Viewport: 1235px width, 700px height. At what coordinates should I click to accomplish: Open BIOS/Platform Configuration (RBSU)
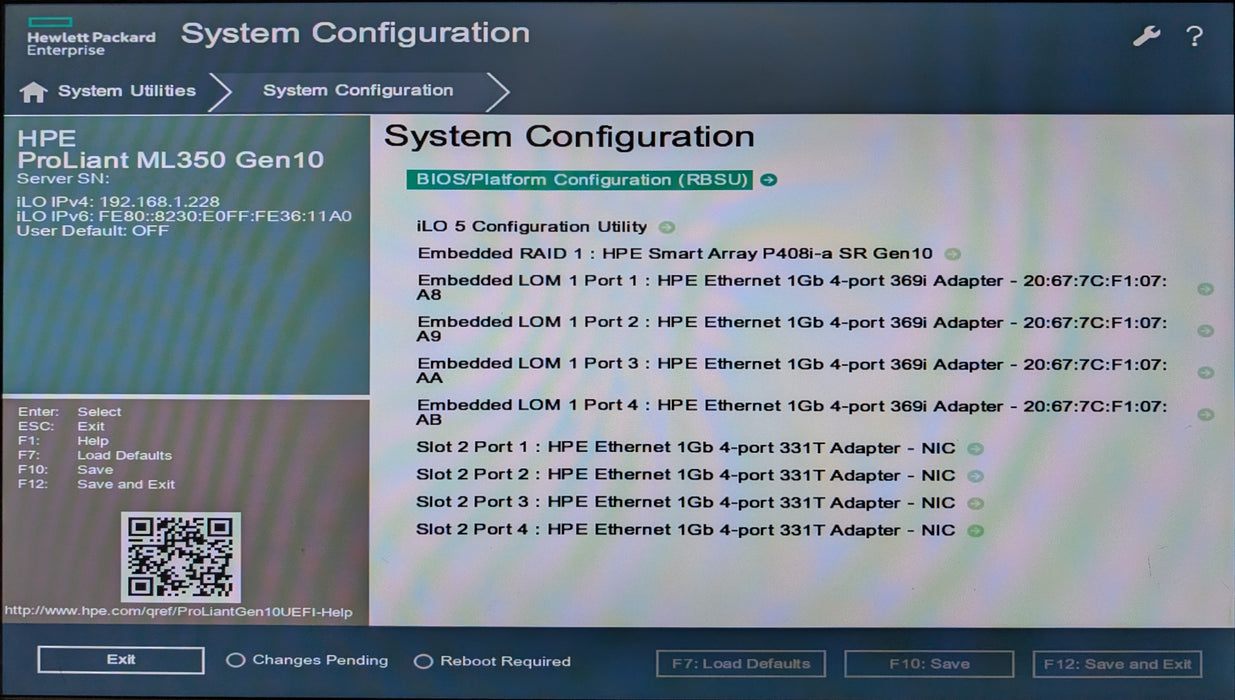click(x=578, y=180)
